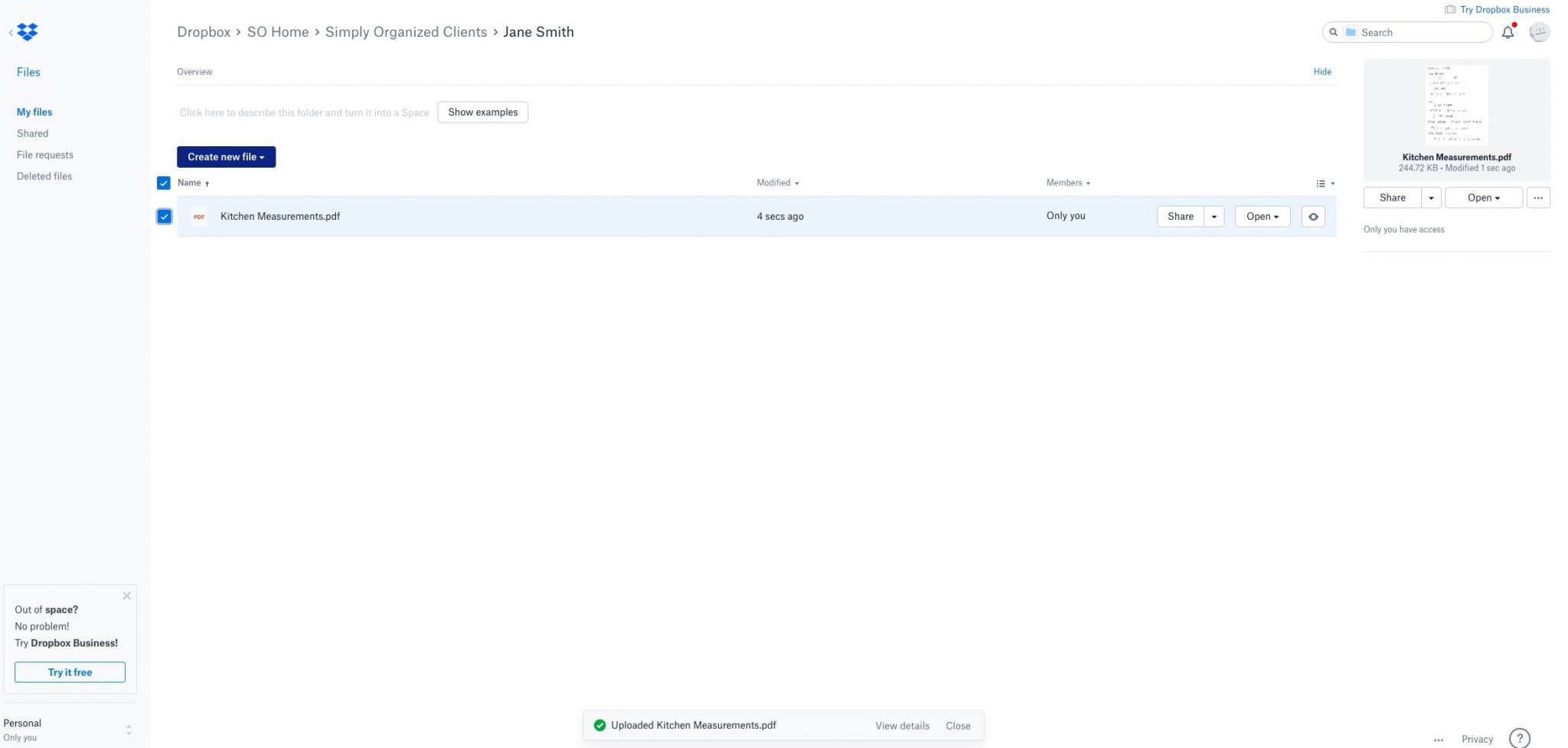The height and width of the screenshot is (748, 1568).
Task: Open the Try Dropbox Business link
Action: pos(1503,9)
